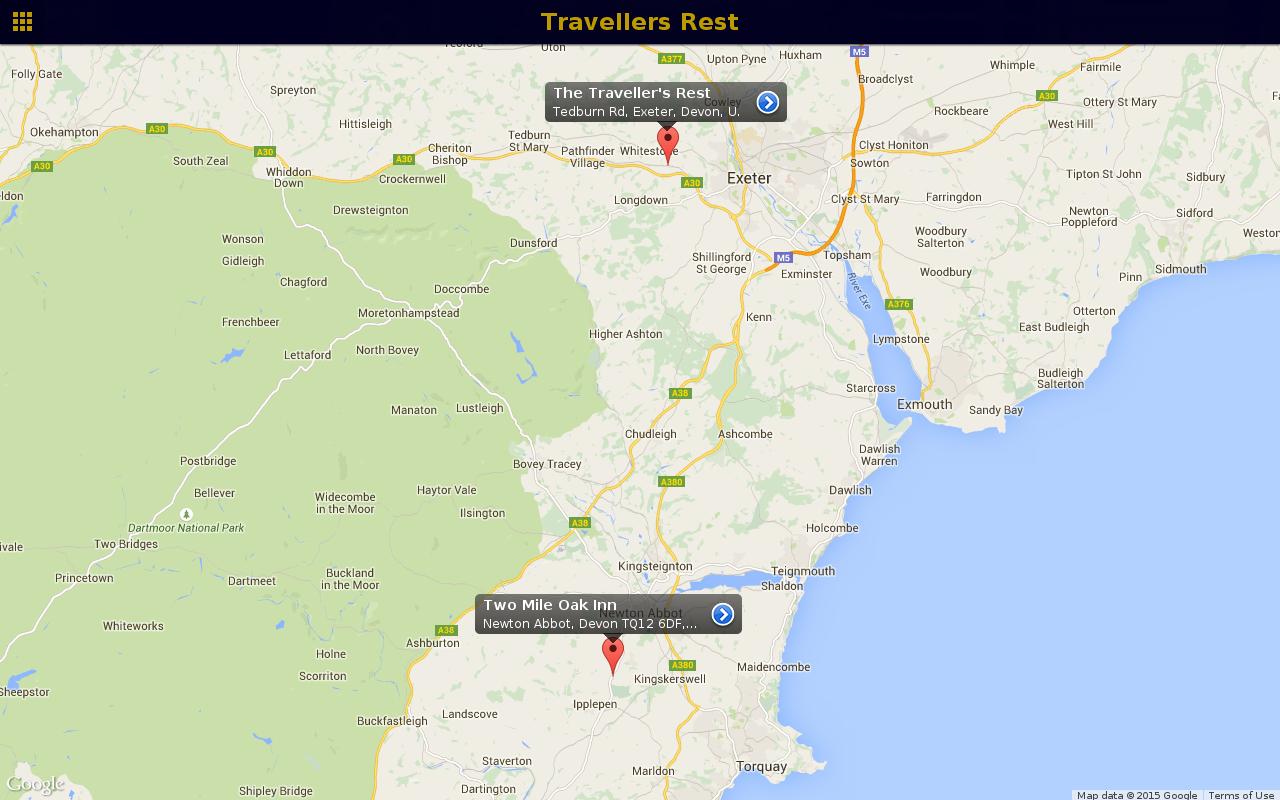The height and width of the screenshot is (800, 1280).
Task: Click the Sidmouth label
Action: coord(1180,269)
